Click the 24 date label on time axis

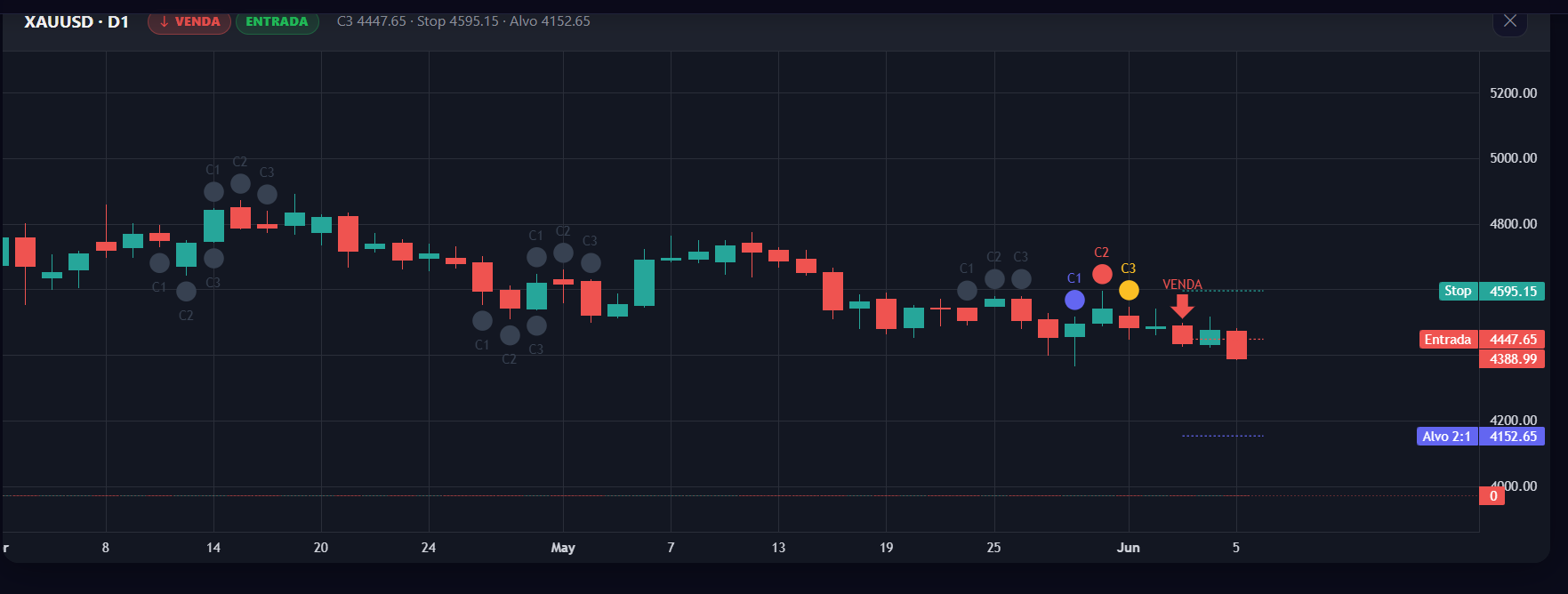429,548
